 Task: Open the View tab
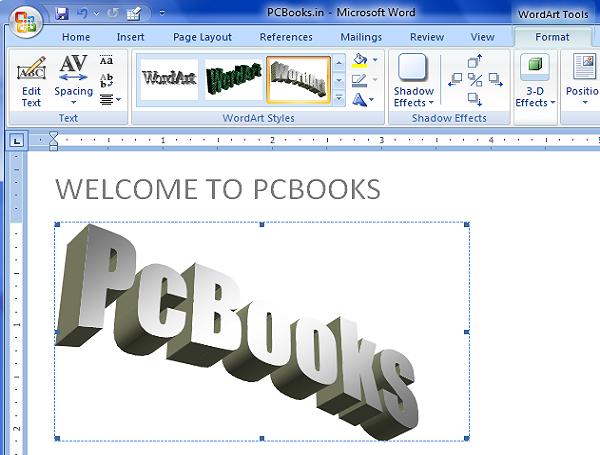click(482, 37)
